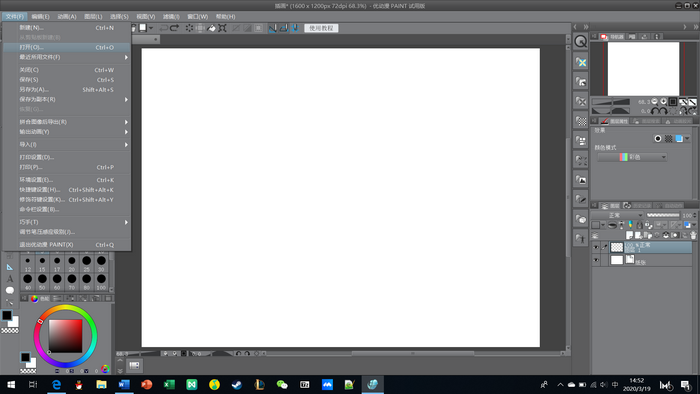Open the 编辑(E) menu in the menu bar

[x=40, y=17]
